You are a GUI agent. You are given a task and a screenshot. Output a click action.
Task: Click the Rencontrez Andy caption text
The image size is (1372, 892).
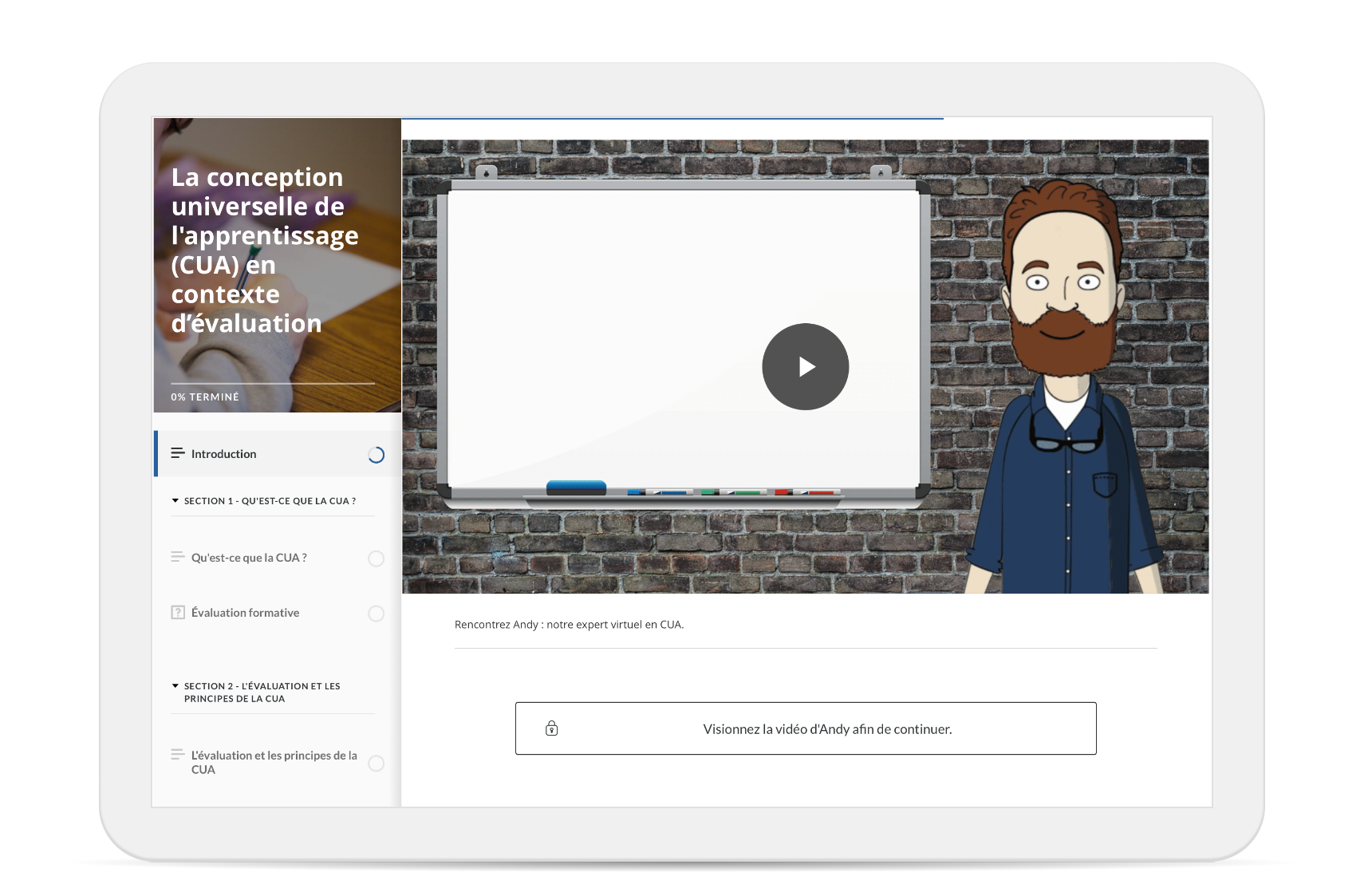point(569,625)
